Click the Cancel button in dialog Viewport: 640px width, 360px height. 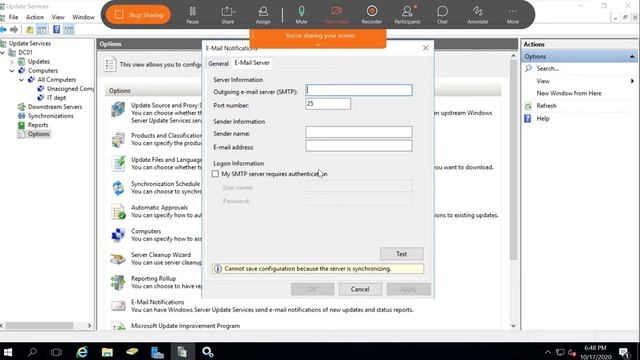click(360, 289)
